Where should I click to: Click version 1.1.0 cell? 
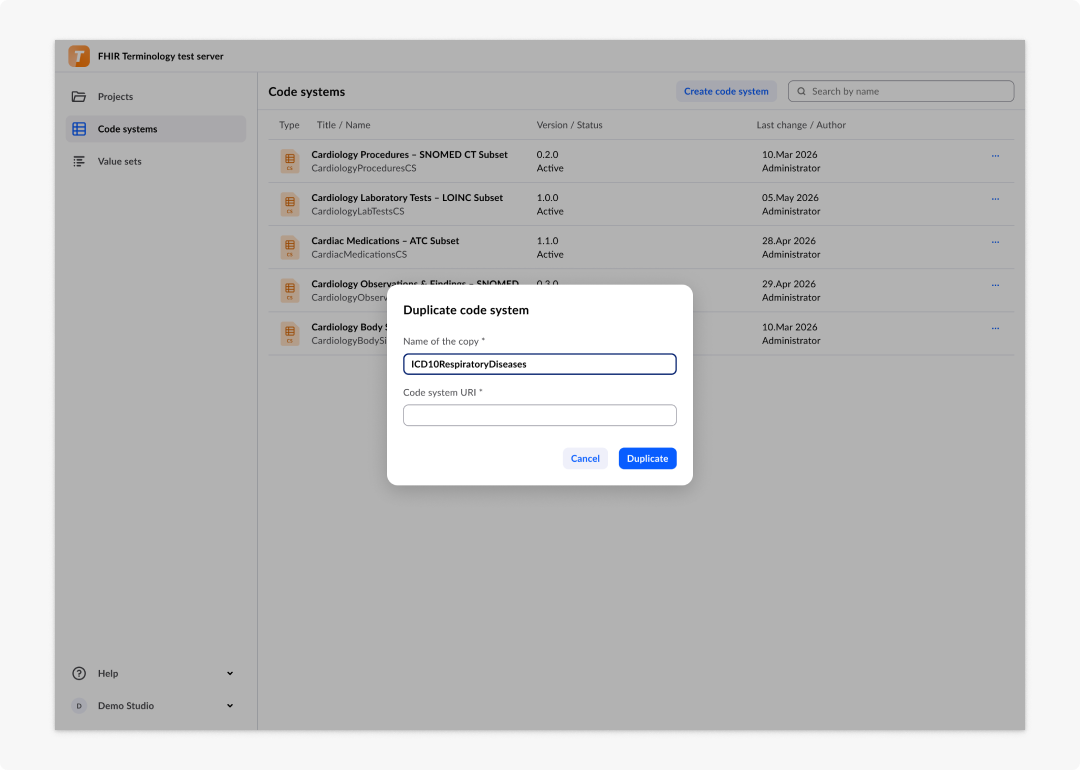[x=548, y=240]
